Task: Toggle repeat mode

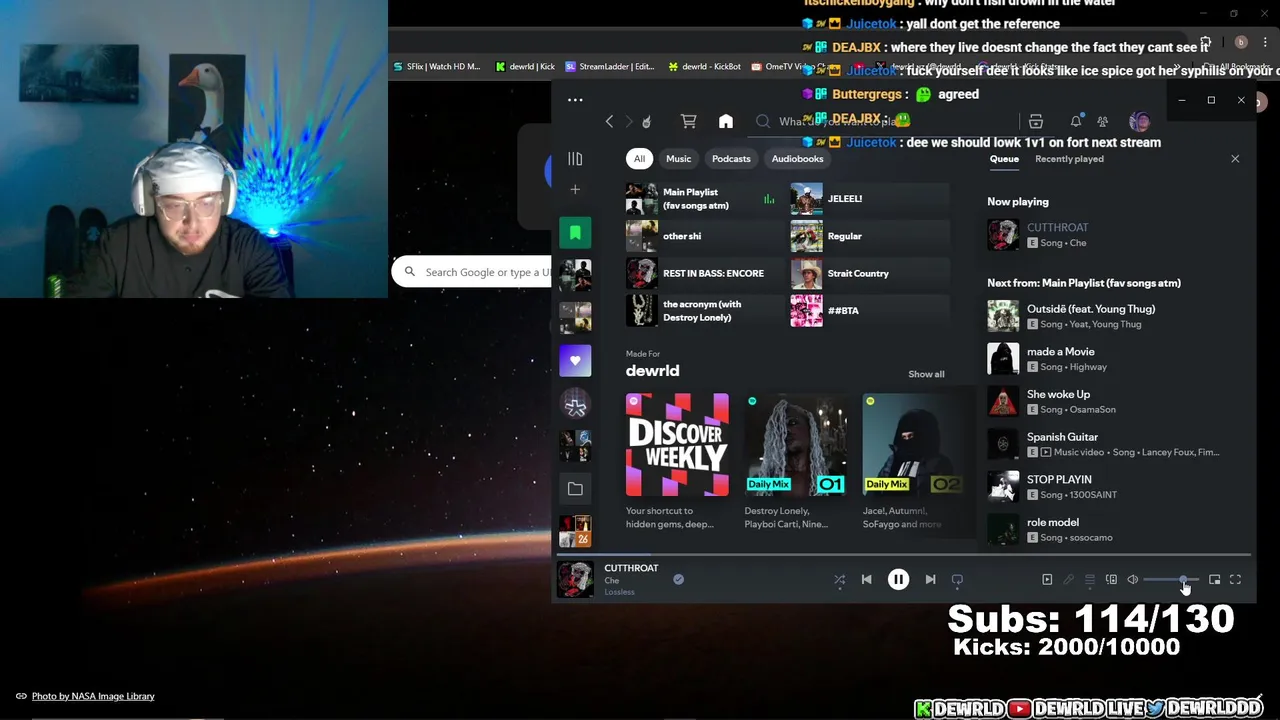Action: (x=957, y=579)
